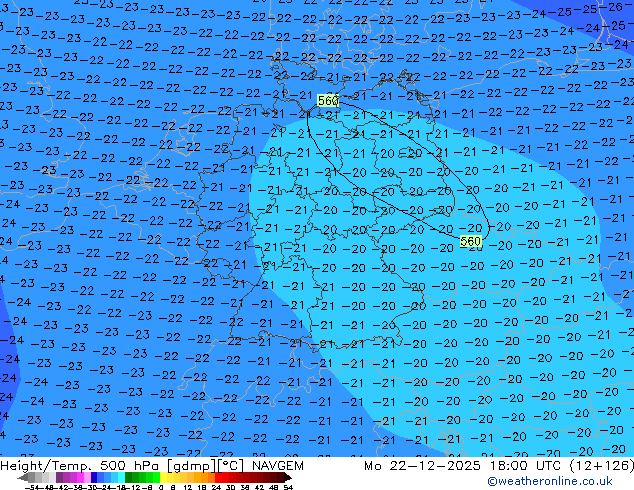Image resolution: width=634 pixels, height=490 pixels.
Task: Click the left grey arrow of the color scale
Action: click(23, 478)
